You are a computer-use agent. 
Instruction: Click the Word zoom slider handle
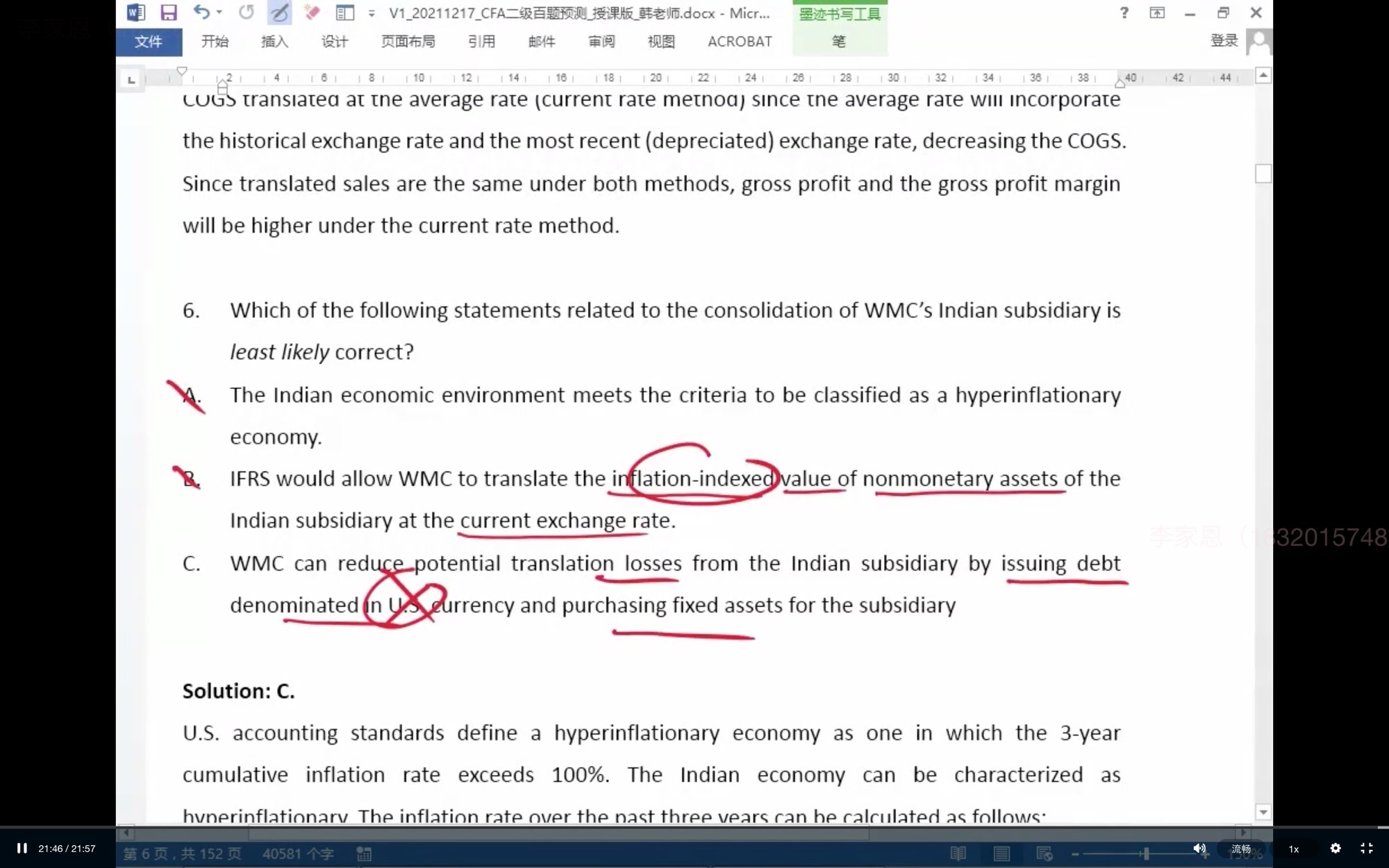point(1146,853)
